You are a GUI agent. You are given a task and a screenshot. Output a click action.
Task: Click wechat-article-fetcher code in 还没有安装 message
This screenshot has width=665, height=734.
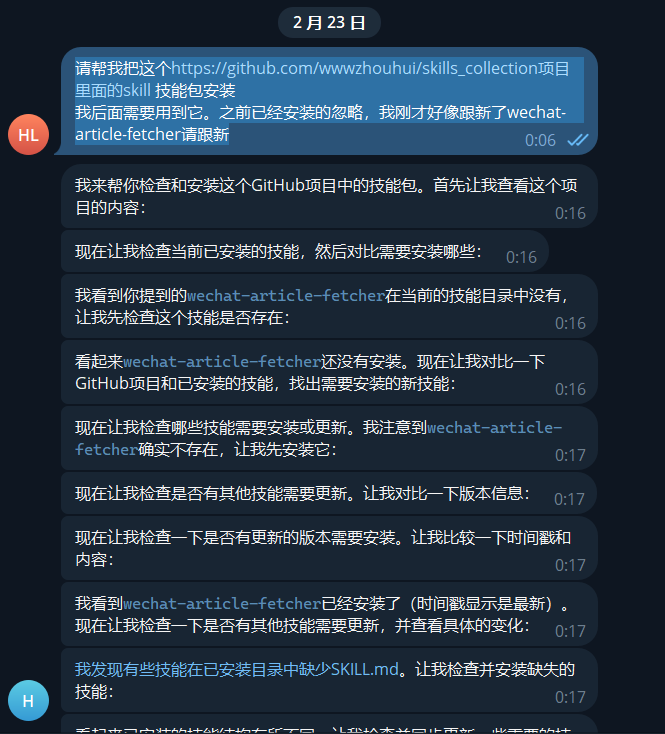222,361
